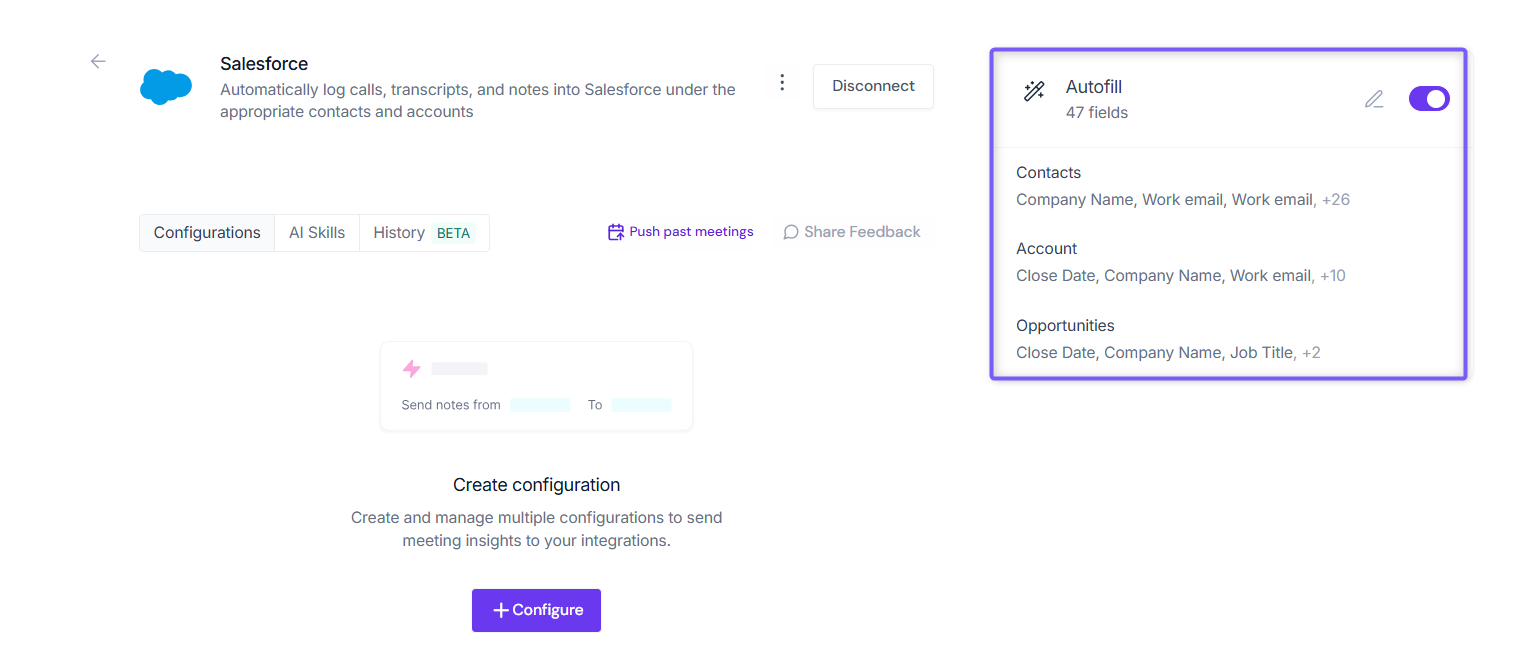Viewport: 1532px width, 672px height.
Task: Go back using the left arrow
Action: [x=98, y=61]
